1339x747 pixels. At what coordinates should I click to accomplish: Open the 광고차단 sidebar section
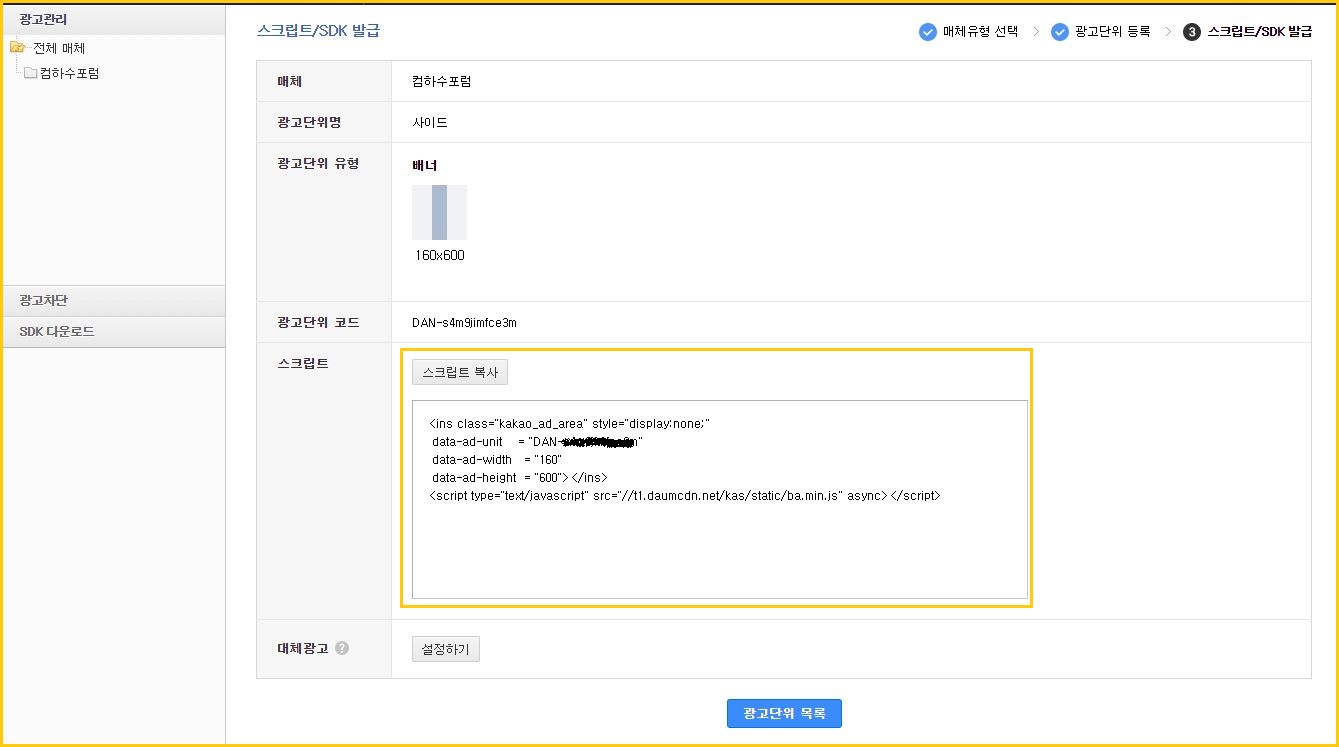coord(113,301)
